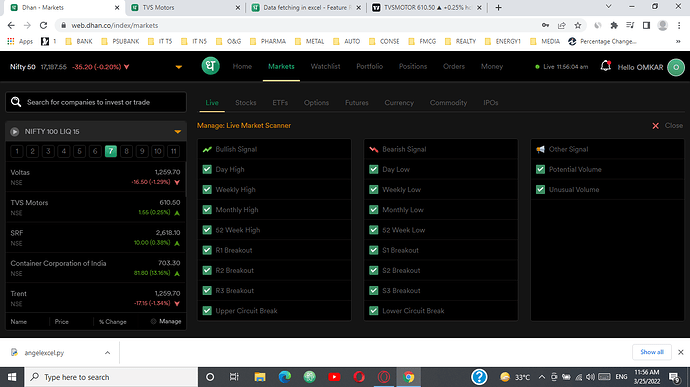The width and height of the screenshot is (690, 387).
Task: Click the password key icon in address bar
Action: click(x=545, y=26)
